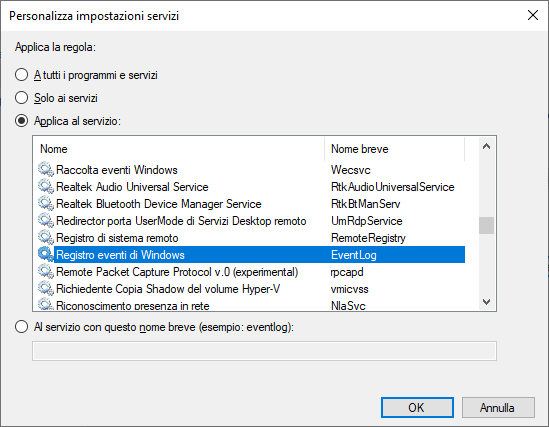Click the scroll-down arrow of the services list

point(486,301)
